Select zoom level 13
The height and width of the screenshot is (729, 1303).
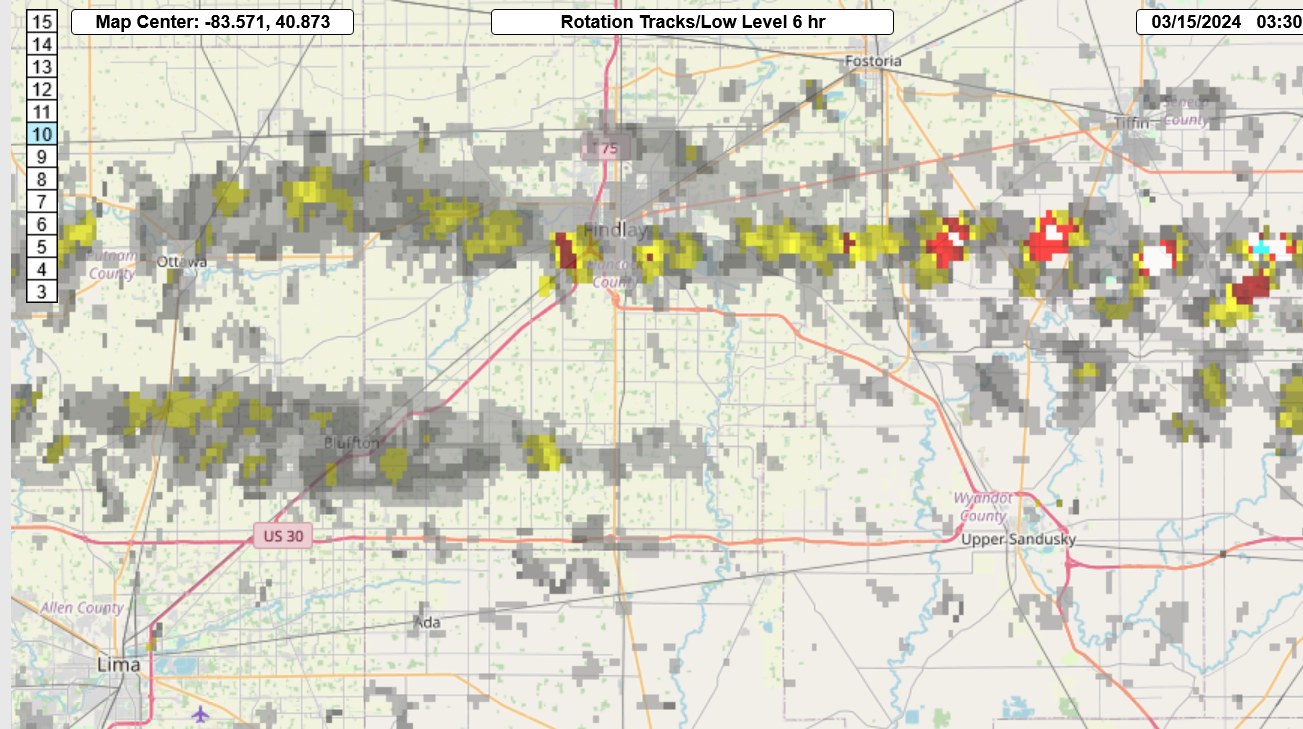[42, 67]
